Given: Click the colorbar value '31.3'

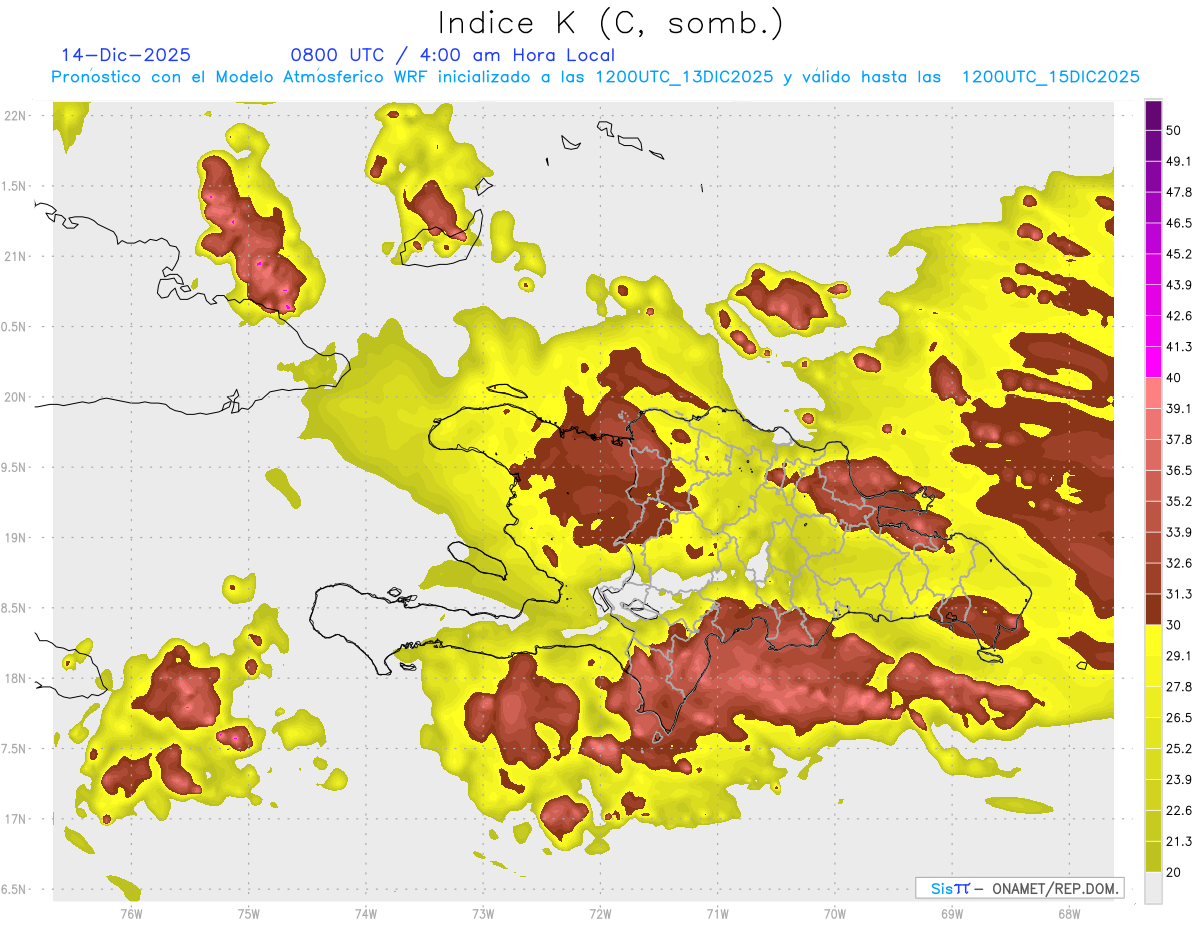Looking at the screenshot, I should pos(1179,594).
